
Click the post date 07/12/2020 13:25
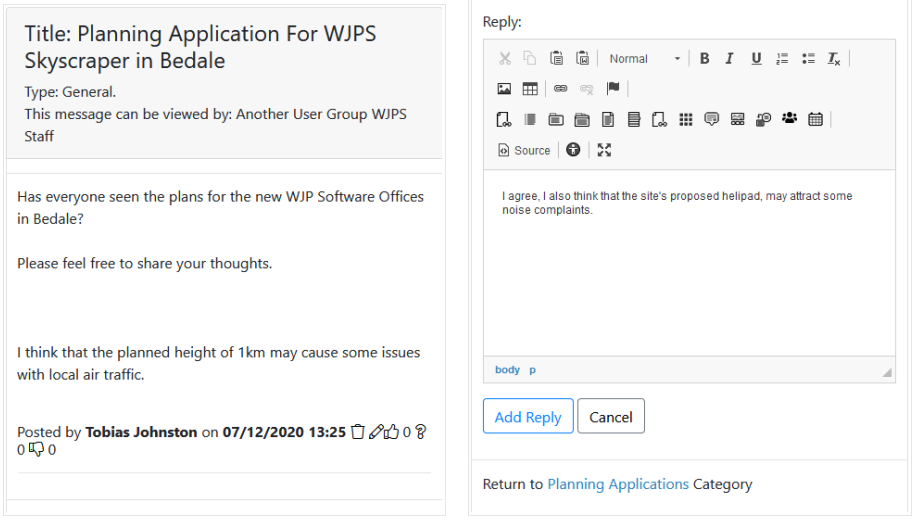click(x=284, y=432)
